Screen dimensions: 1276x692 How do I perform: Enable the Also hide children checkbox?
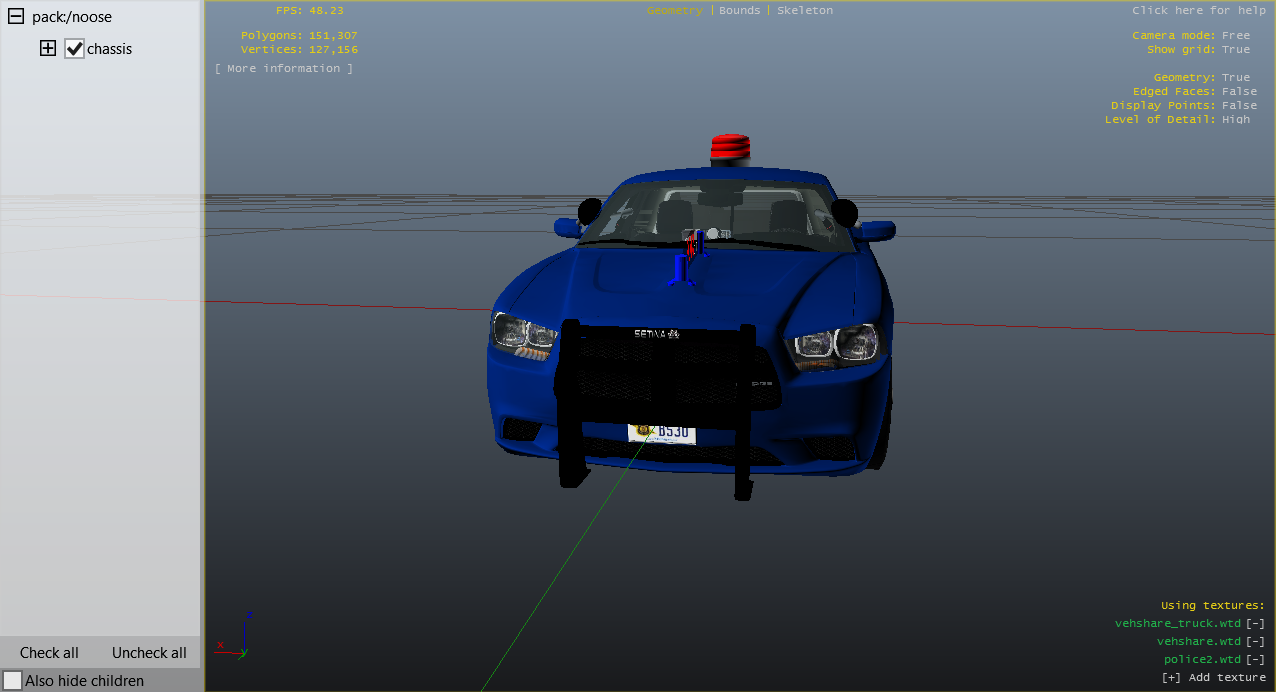coord(13,681)
